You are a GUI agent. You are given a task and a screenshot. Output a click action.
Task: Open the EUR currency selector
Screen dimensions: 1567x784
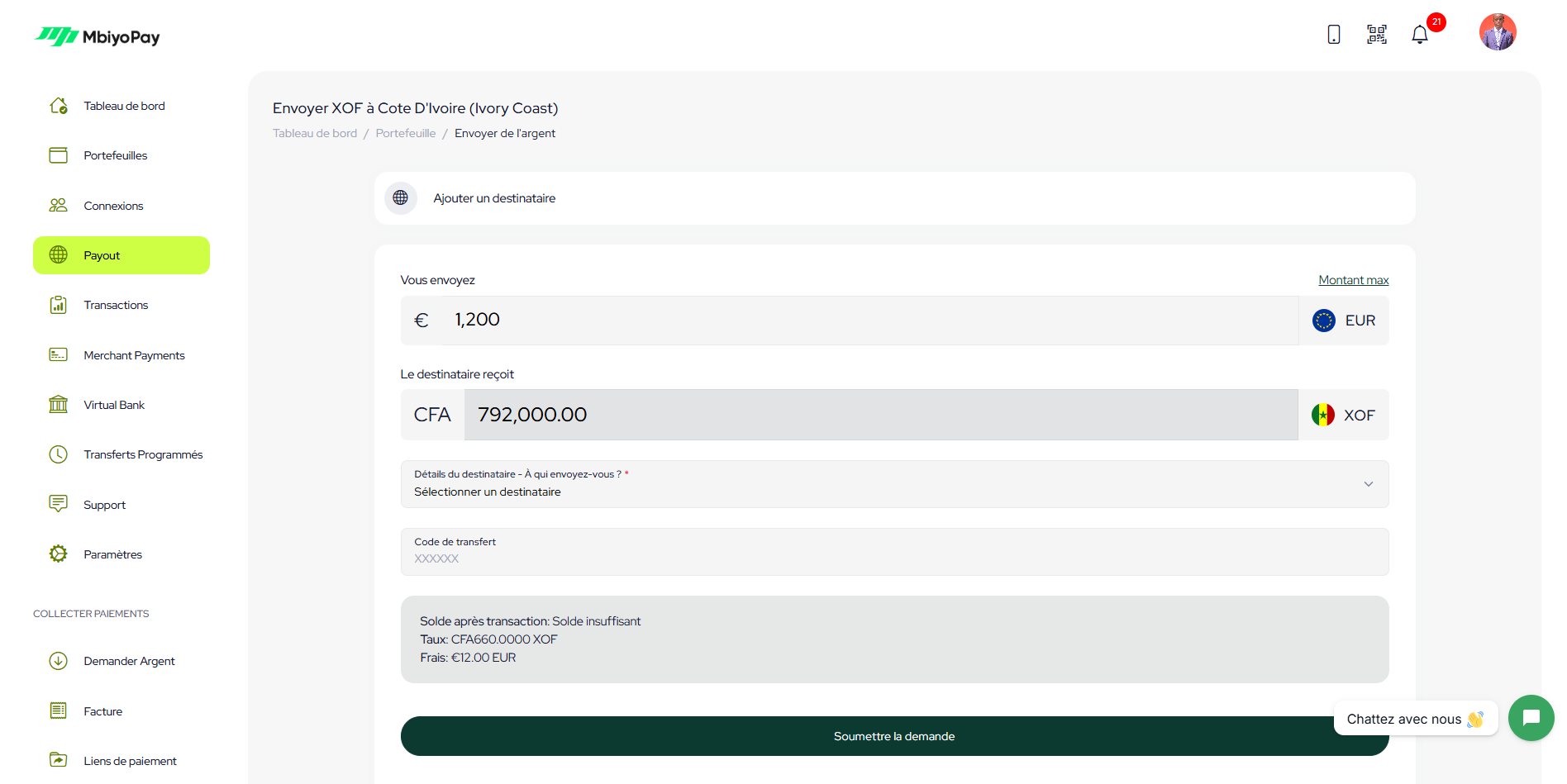1344,321
